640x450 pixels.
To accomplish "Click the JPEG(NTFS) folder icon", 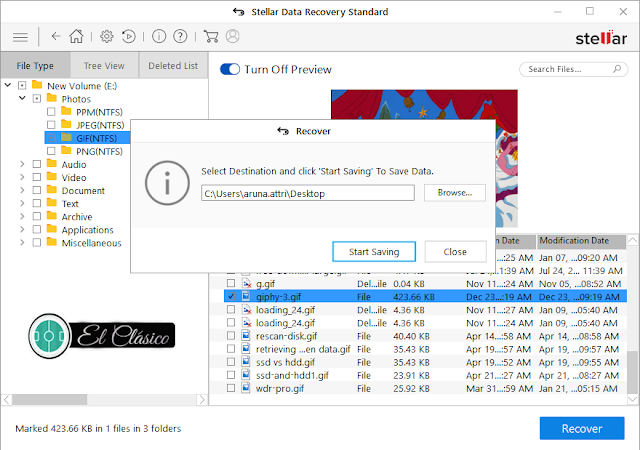I will point(66,124).
